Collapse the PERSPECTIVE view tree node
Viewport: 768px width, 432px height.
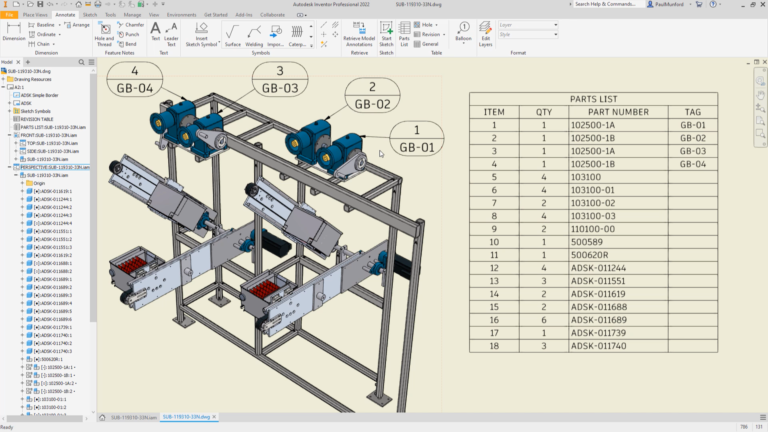pyautogui.click(x=9, y=167)
